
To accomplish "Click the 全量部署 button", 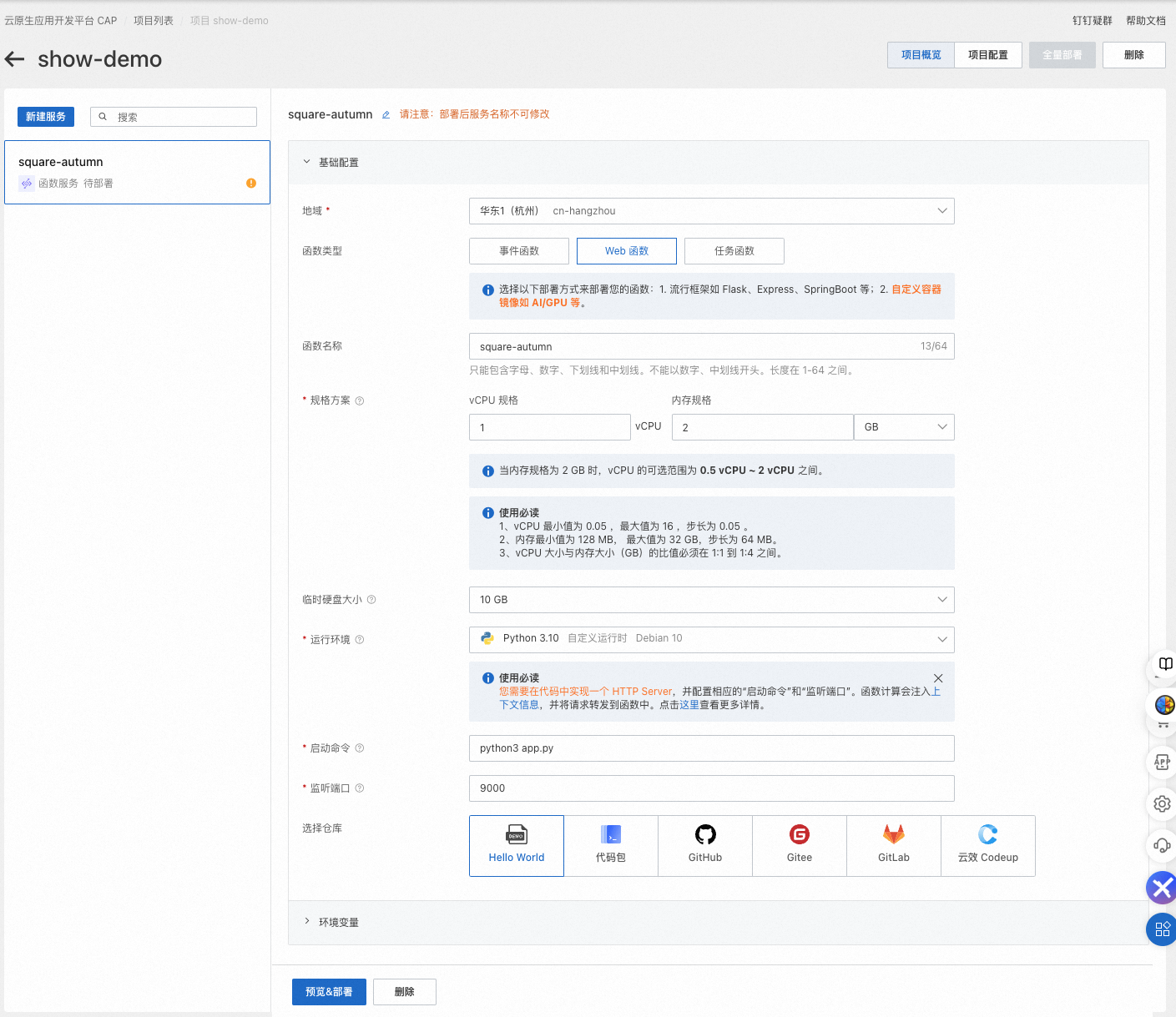I will click(x=1062, y=55).
